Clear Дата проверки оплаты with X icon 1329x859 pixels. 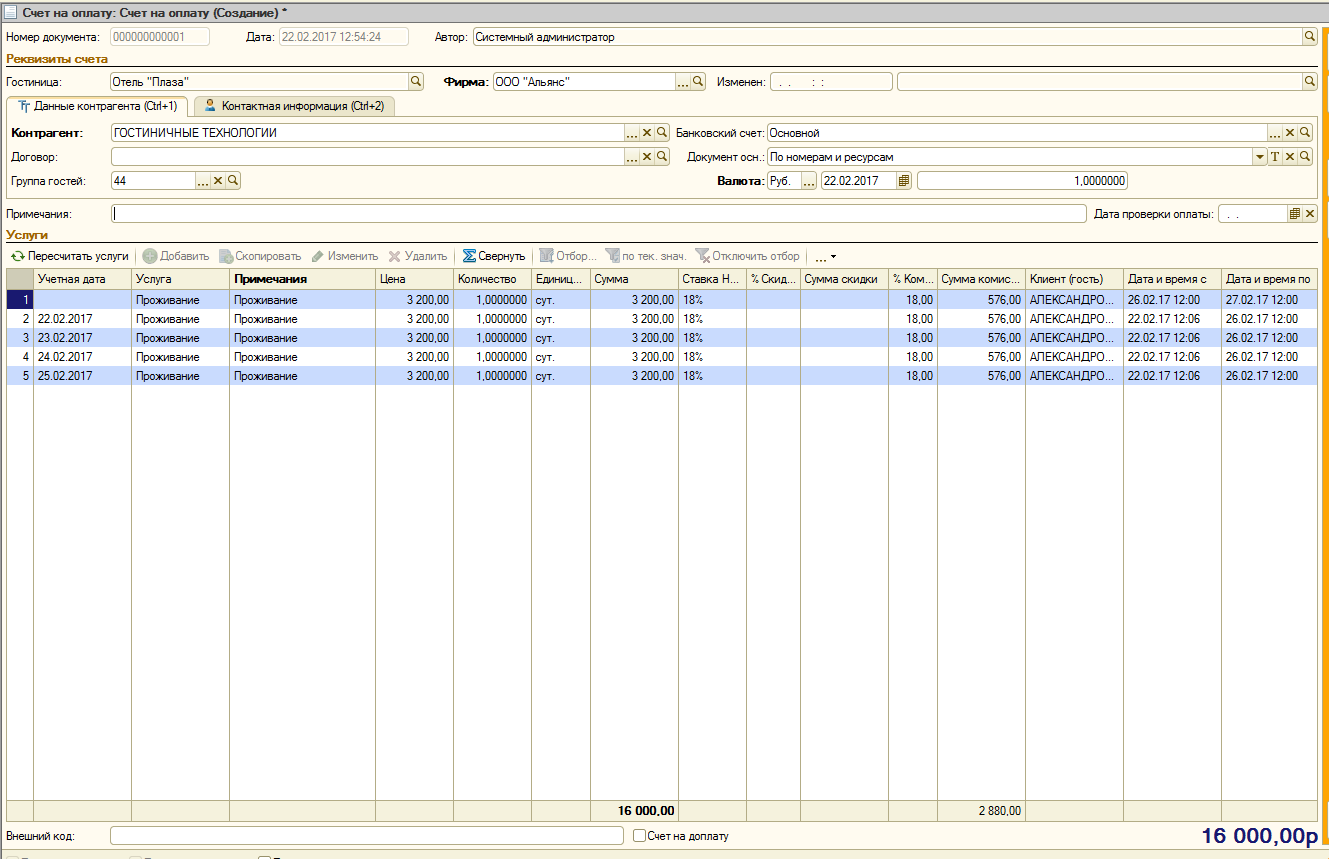(x=1310, y=214)
